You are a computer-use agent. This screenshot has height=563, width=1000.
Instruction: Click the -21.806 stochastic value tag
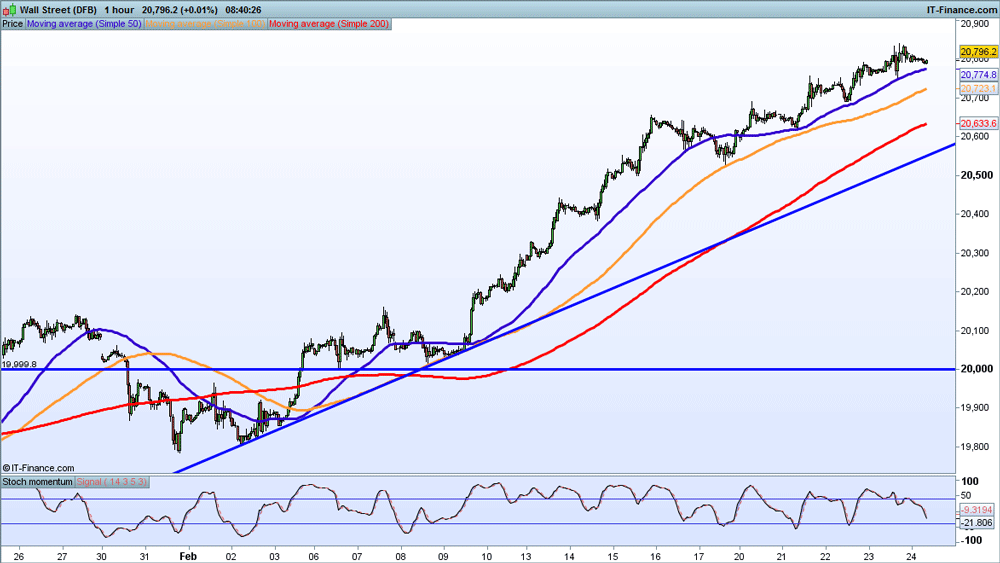coord(977,523)
